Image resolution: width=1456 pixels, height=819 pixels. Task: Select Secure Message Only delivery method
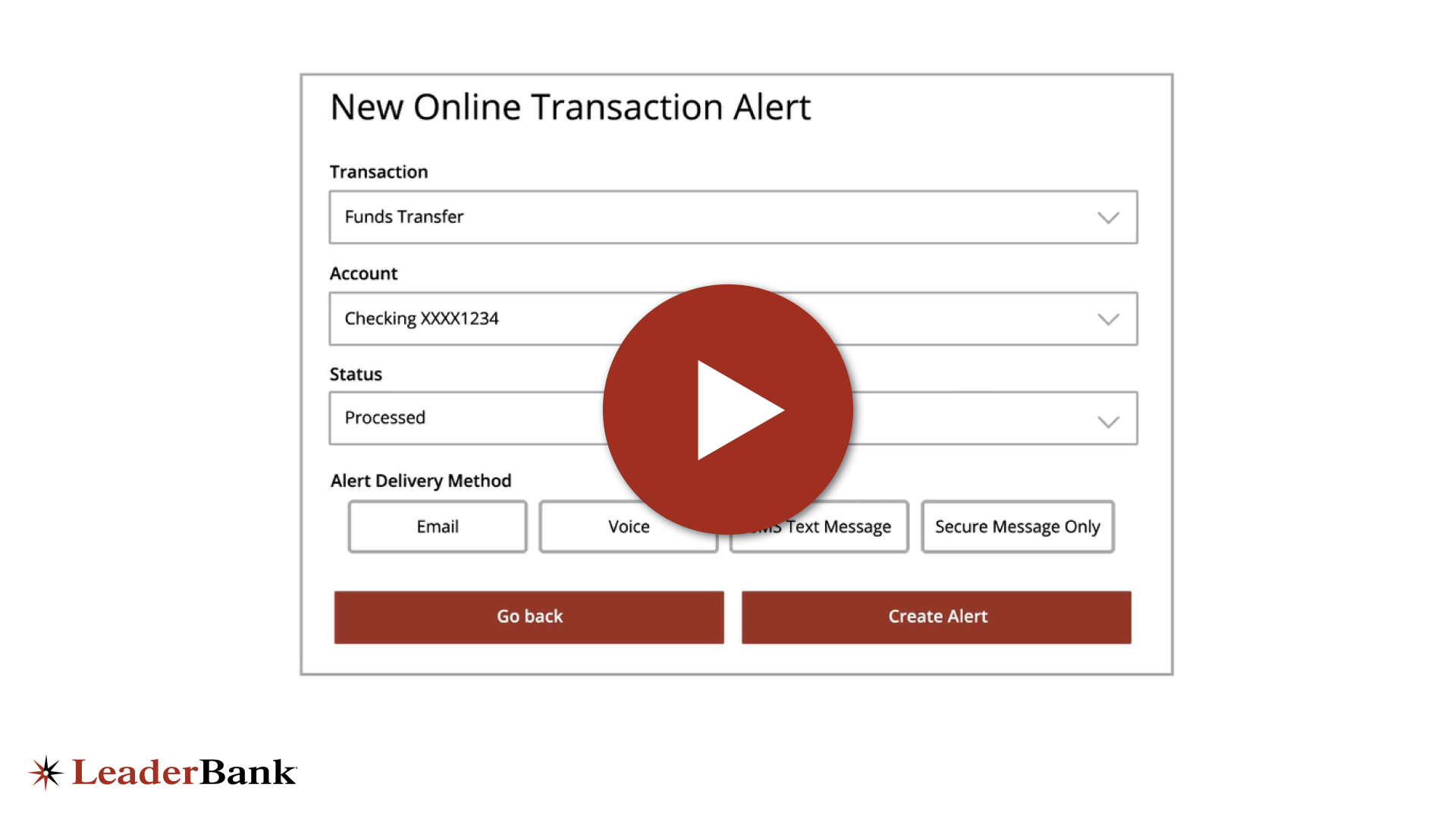(1017, 526)
